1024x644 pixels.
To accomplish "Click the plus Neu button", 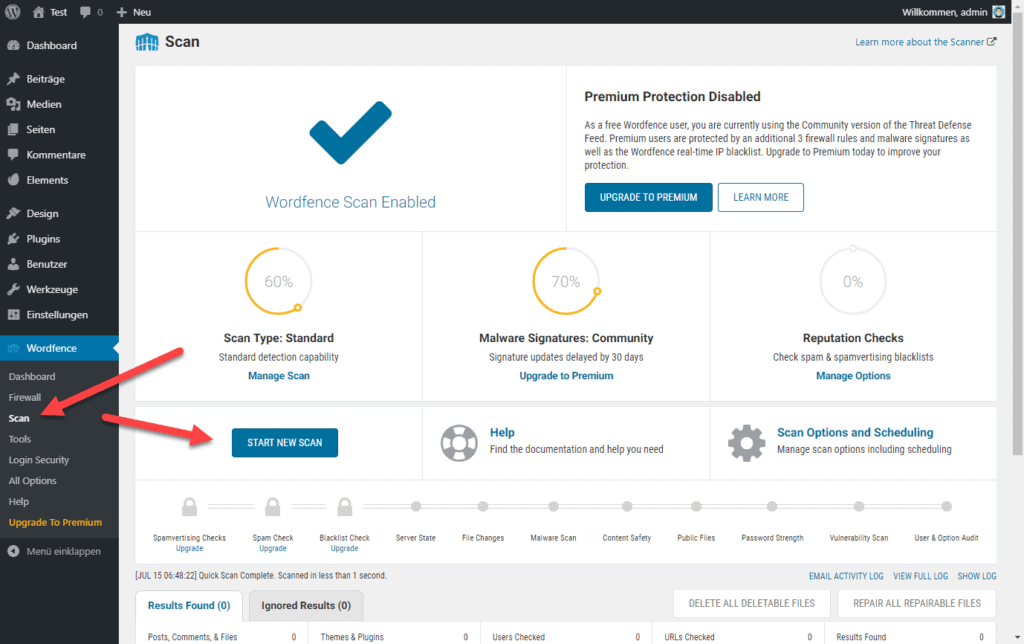I will coord(133,12).
